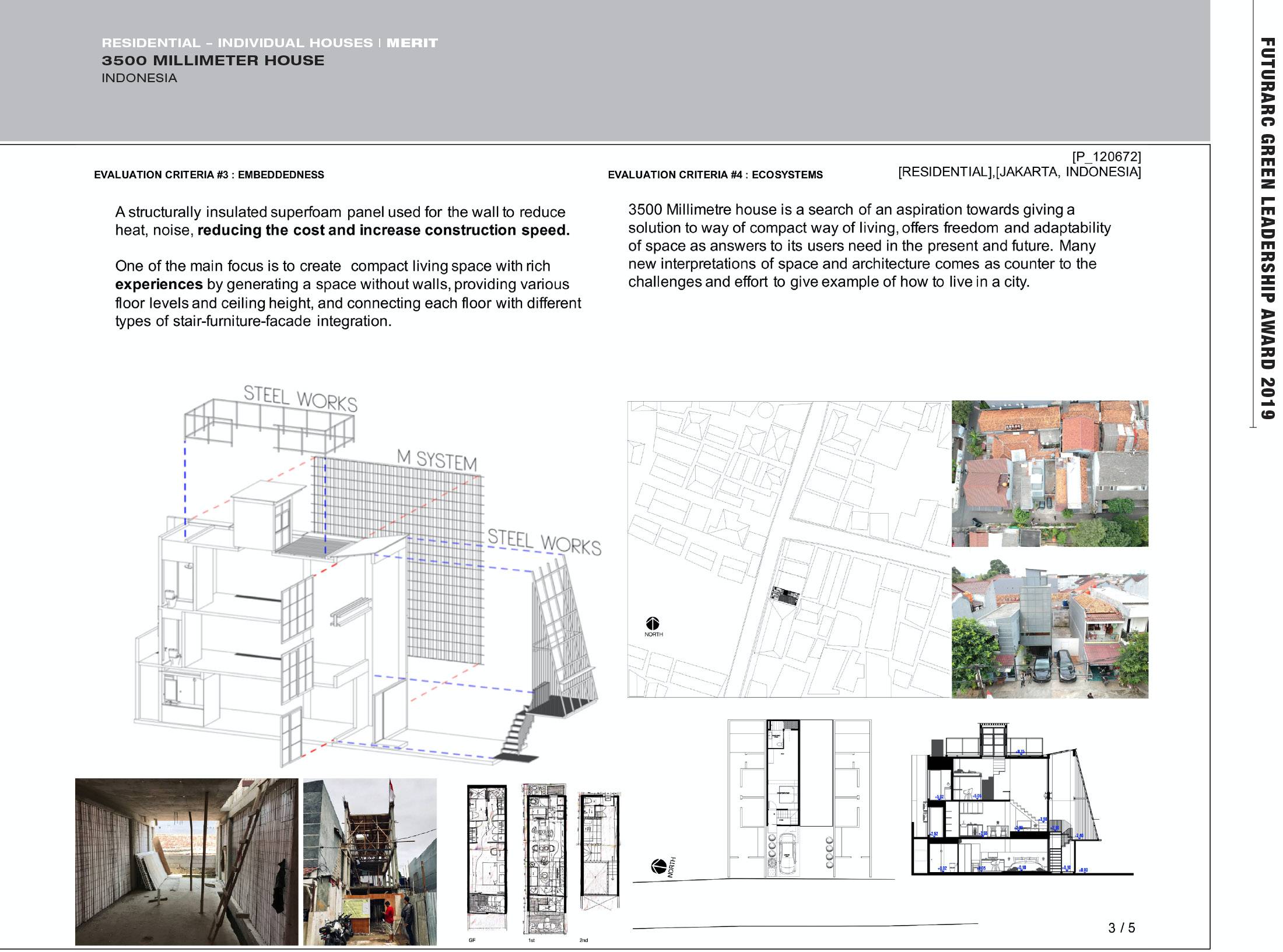The width and height of the screenshot is (1283, 952).
Task: Click the lower 'STEEL WORKS' label near facade
Action: [x=544, y=542]
